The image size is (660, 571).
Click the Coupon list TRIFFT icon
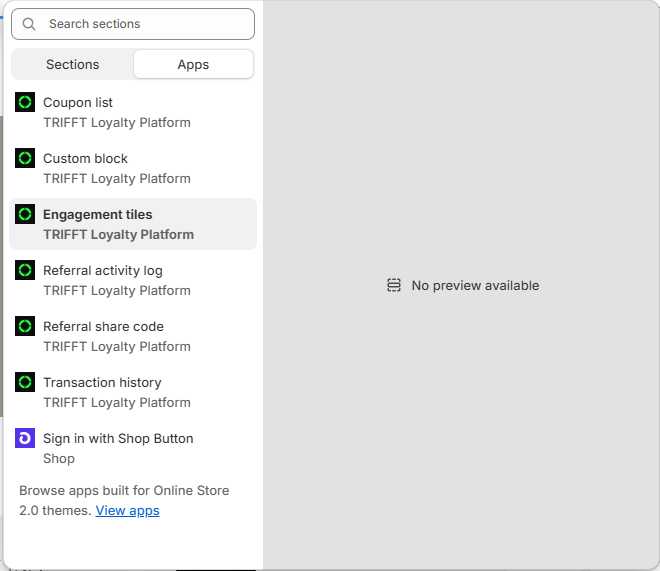point(25,102)
